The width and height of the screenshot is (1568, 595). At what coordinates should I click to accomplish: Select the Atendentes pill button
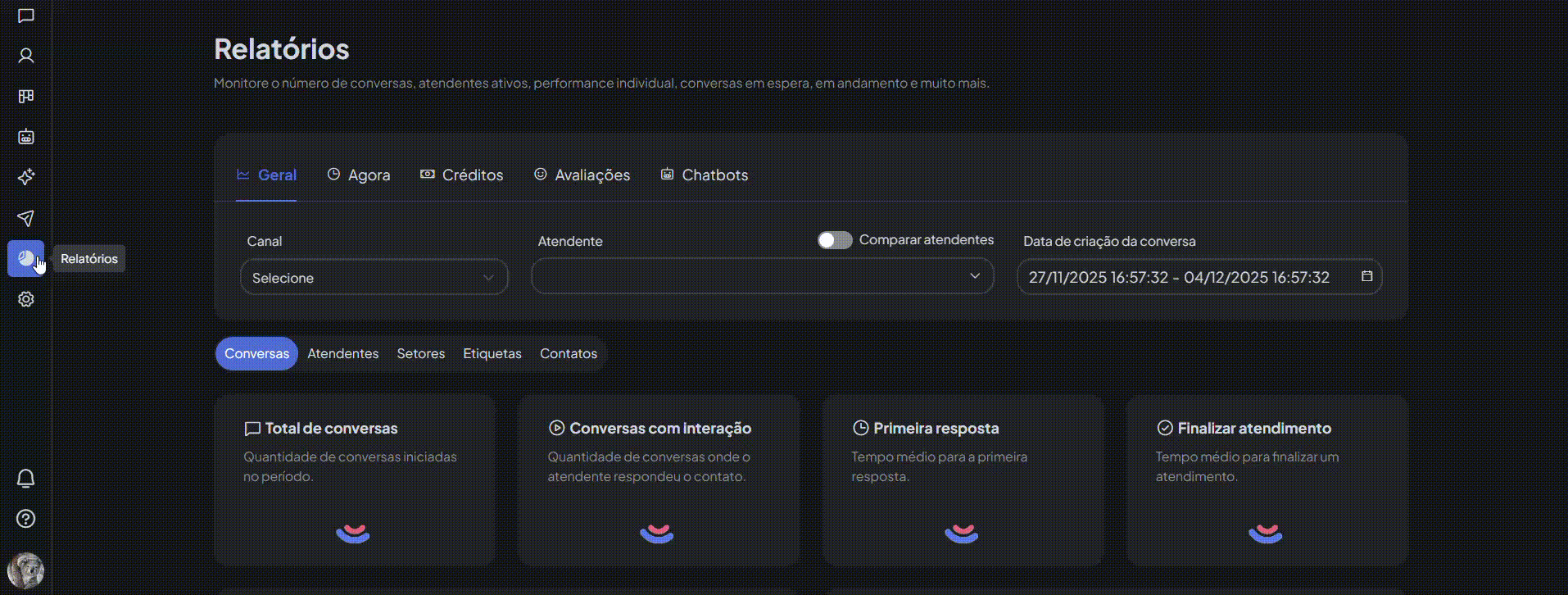click(x=342, y=354)
